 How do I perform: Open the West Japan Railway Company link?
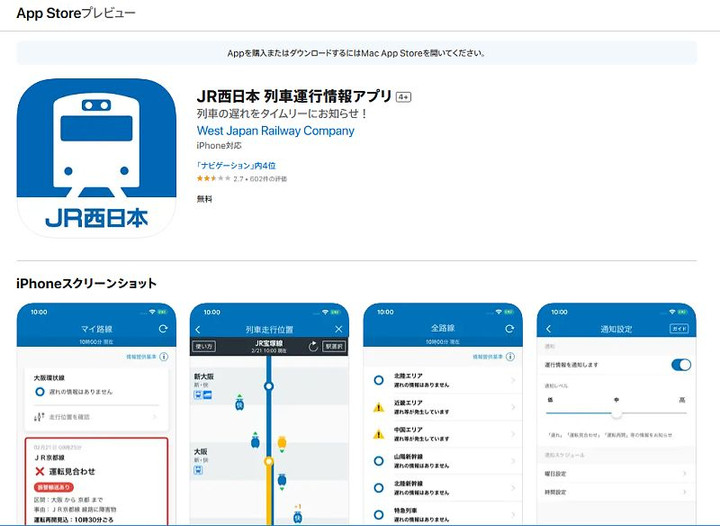coord(275,131)
